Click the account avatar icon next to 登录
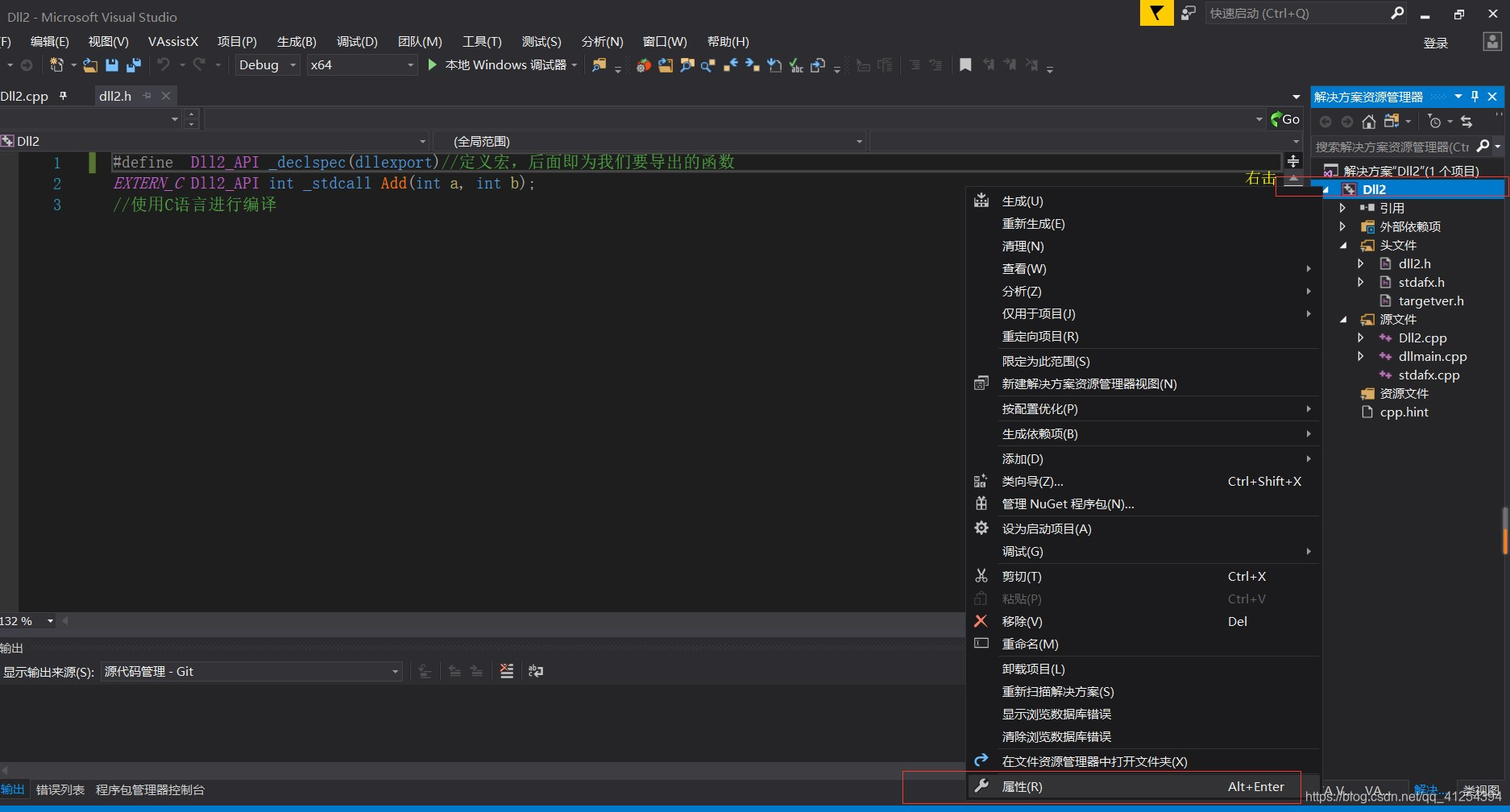Viewport: 1510px width, 812px height. tap(1492, 42)
